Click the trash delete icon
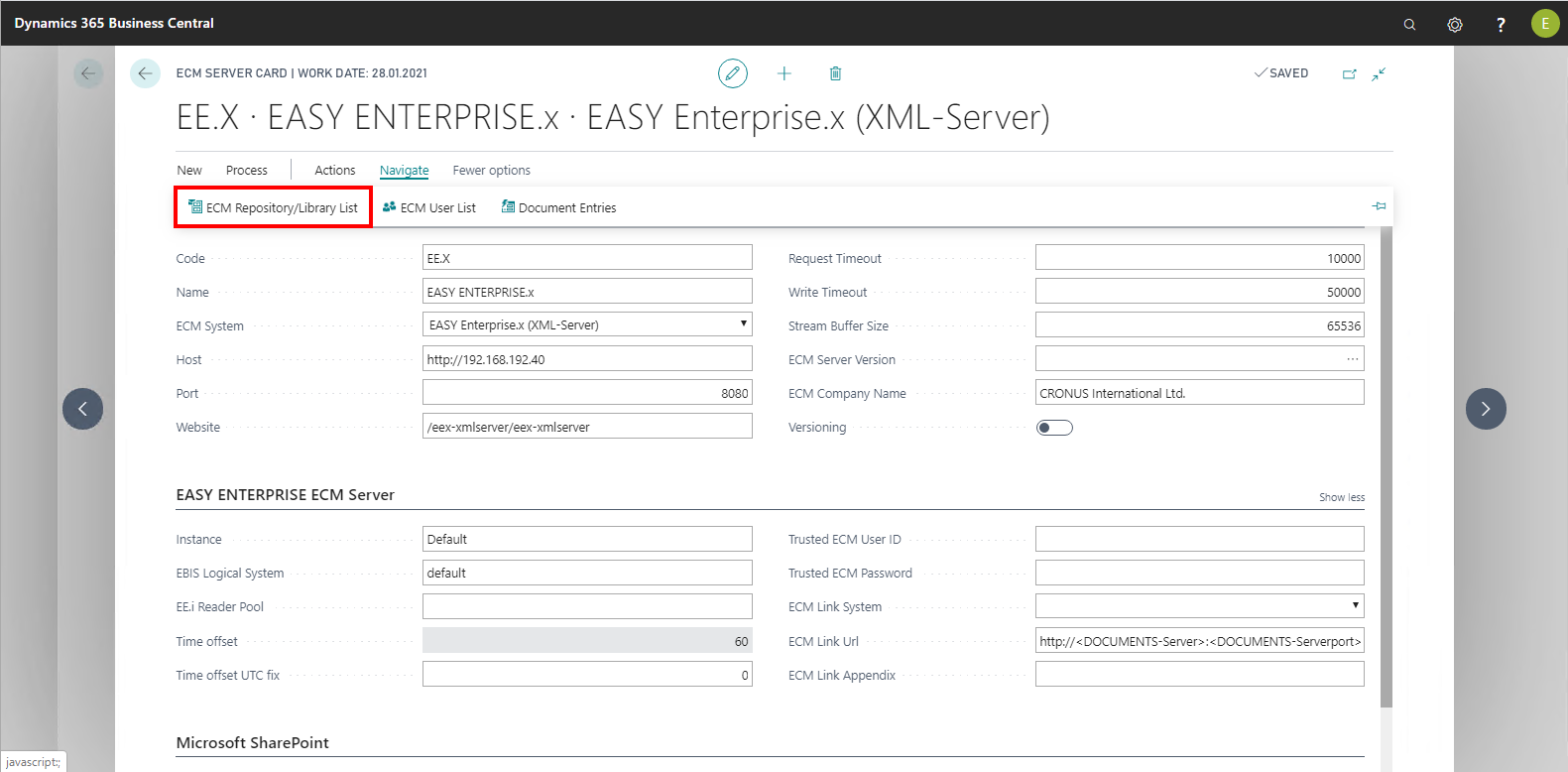 [835, 73]
